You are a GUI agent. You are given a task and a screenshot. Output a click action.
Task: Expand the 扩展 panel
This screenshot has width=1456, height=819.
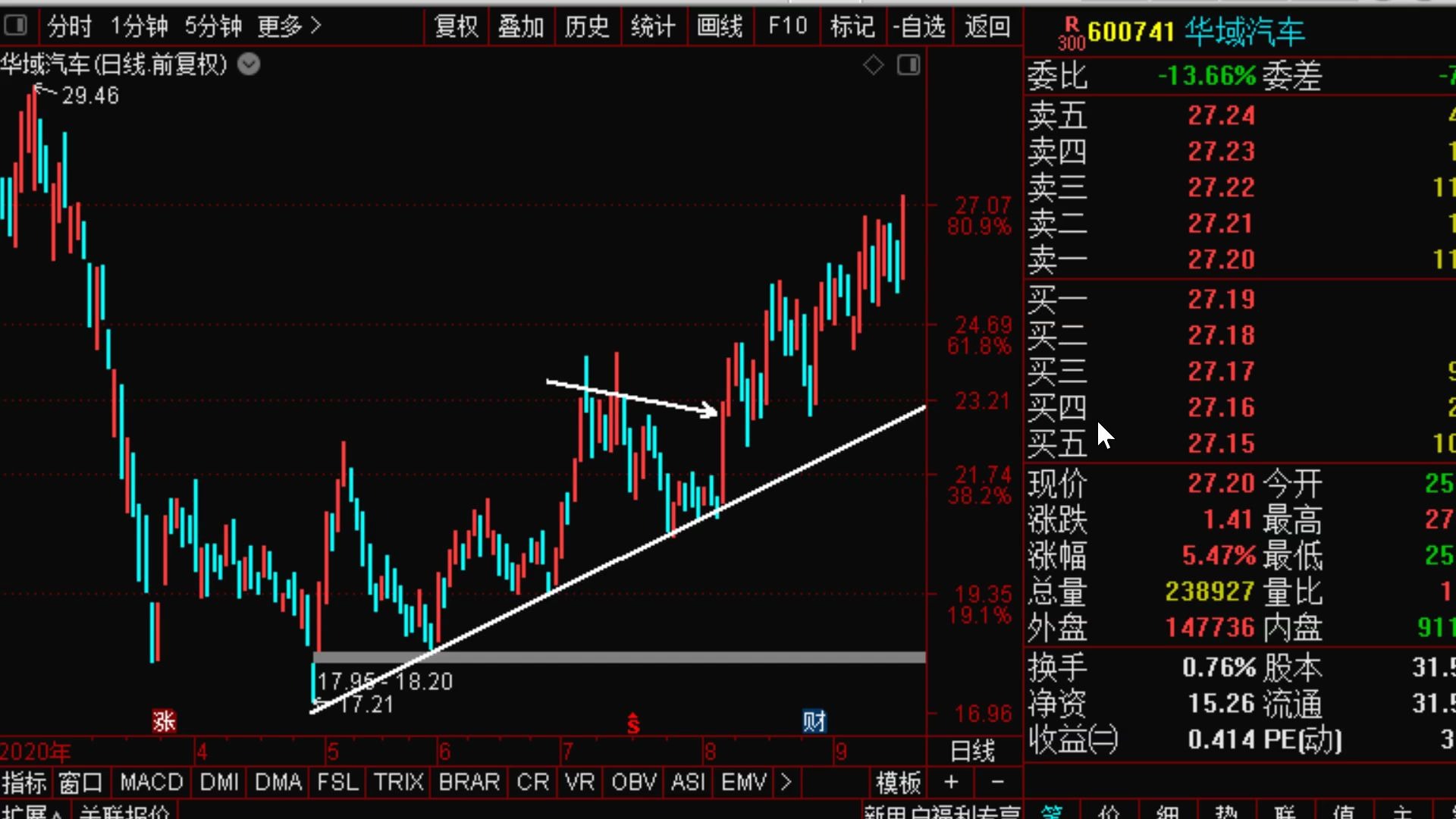tap(30, 812)
